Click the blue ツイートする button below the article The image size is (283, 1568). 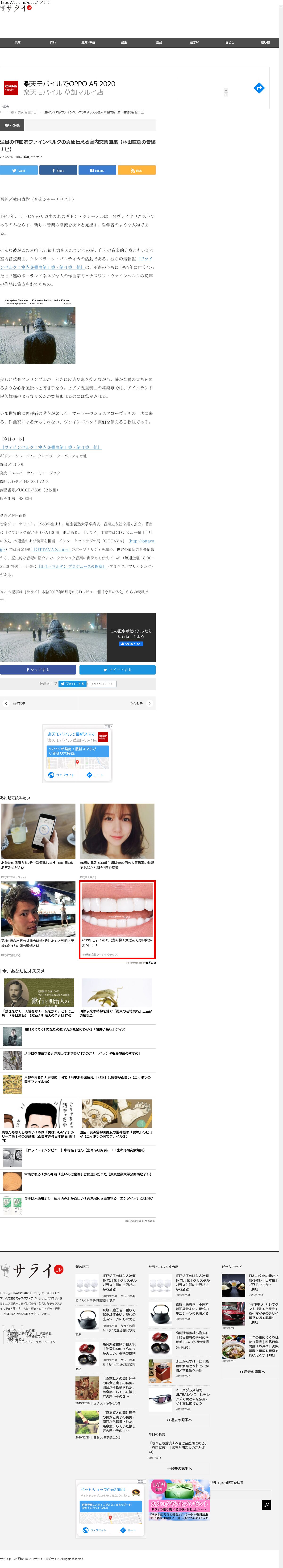pos(117,670)
